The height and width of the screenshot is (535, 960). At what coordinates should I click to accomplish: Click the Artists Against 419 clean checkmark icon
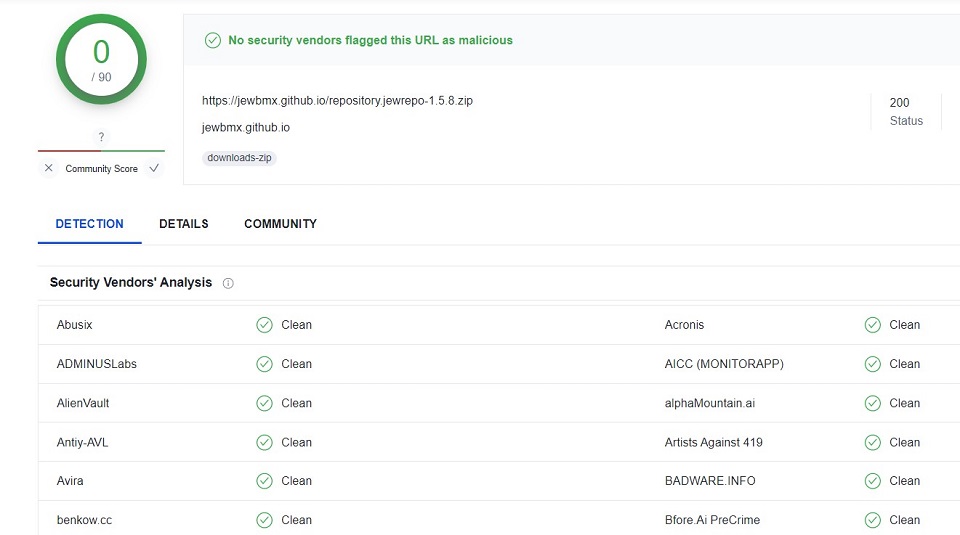[872, 443]
